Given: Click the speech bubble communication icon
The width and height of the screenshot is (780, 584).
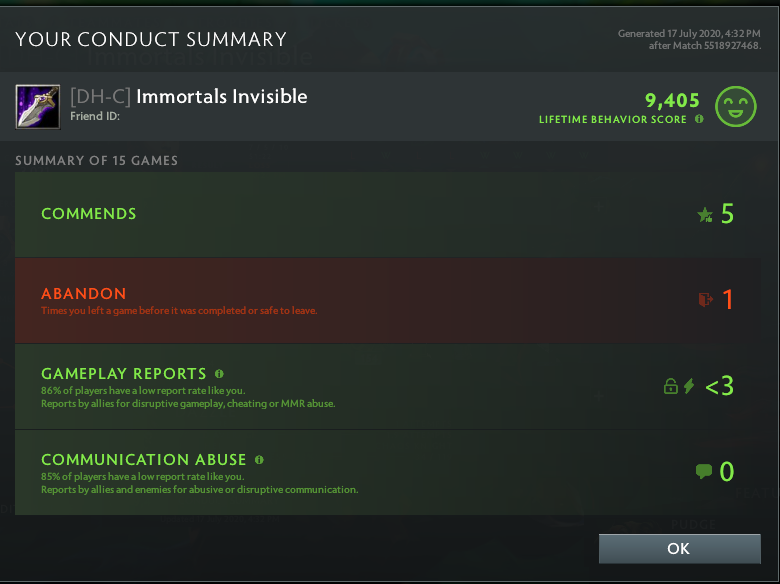Looking at the screenshot, I should (x=704, y=471).
